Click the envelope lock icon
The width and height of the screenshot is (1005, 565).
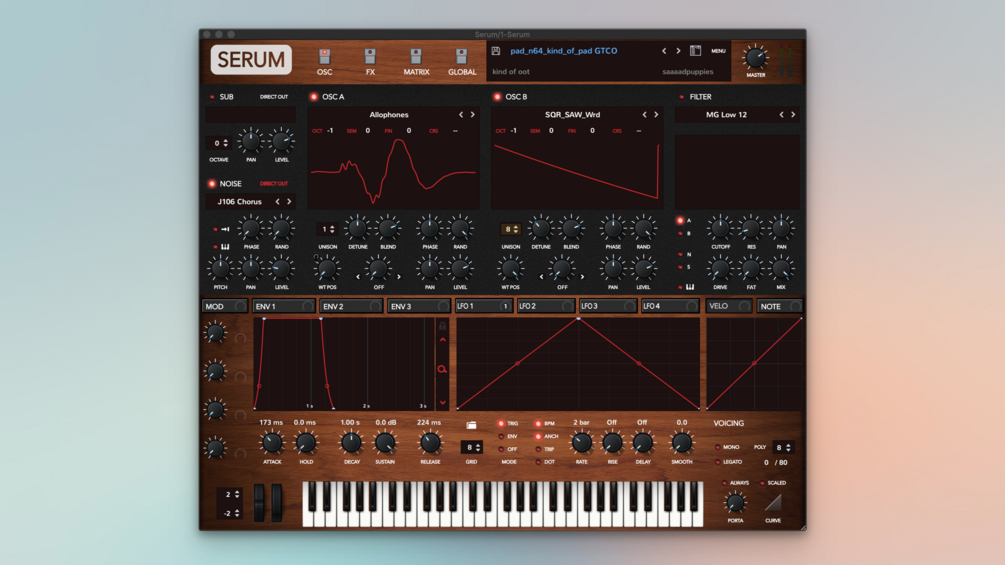442,325
